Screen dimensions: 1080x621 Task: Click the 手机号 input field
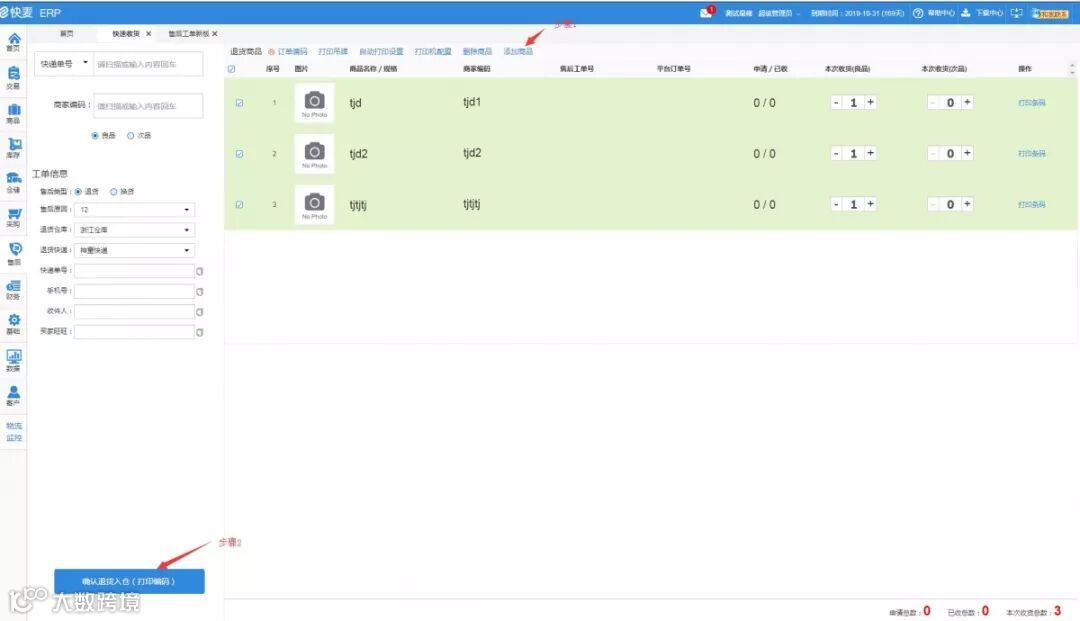click(x=134, y=291)
